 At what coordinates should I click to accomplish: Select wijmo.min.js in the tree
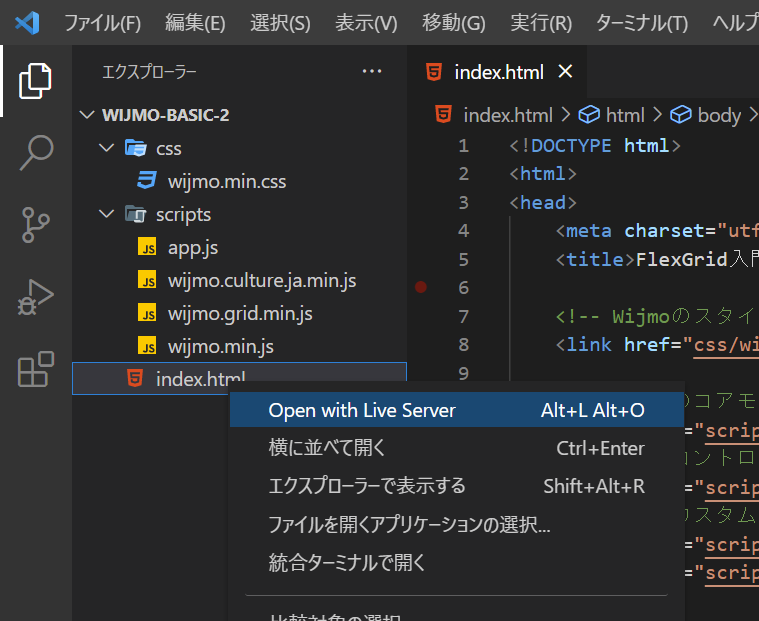coord(240,346)
